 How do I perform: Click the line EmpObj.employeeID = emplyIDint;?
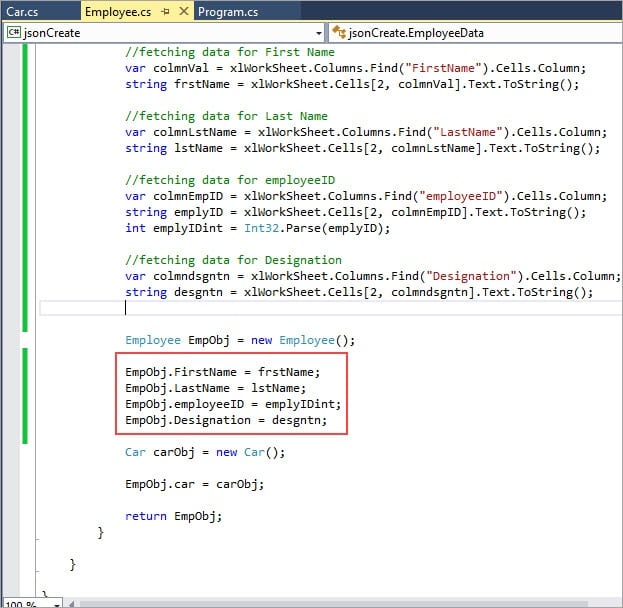pyautogui.click(x=233, y=404)
